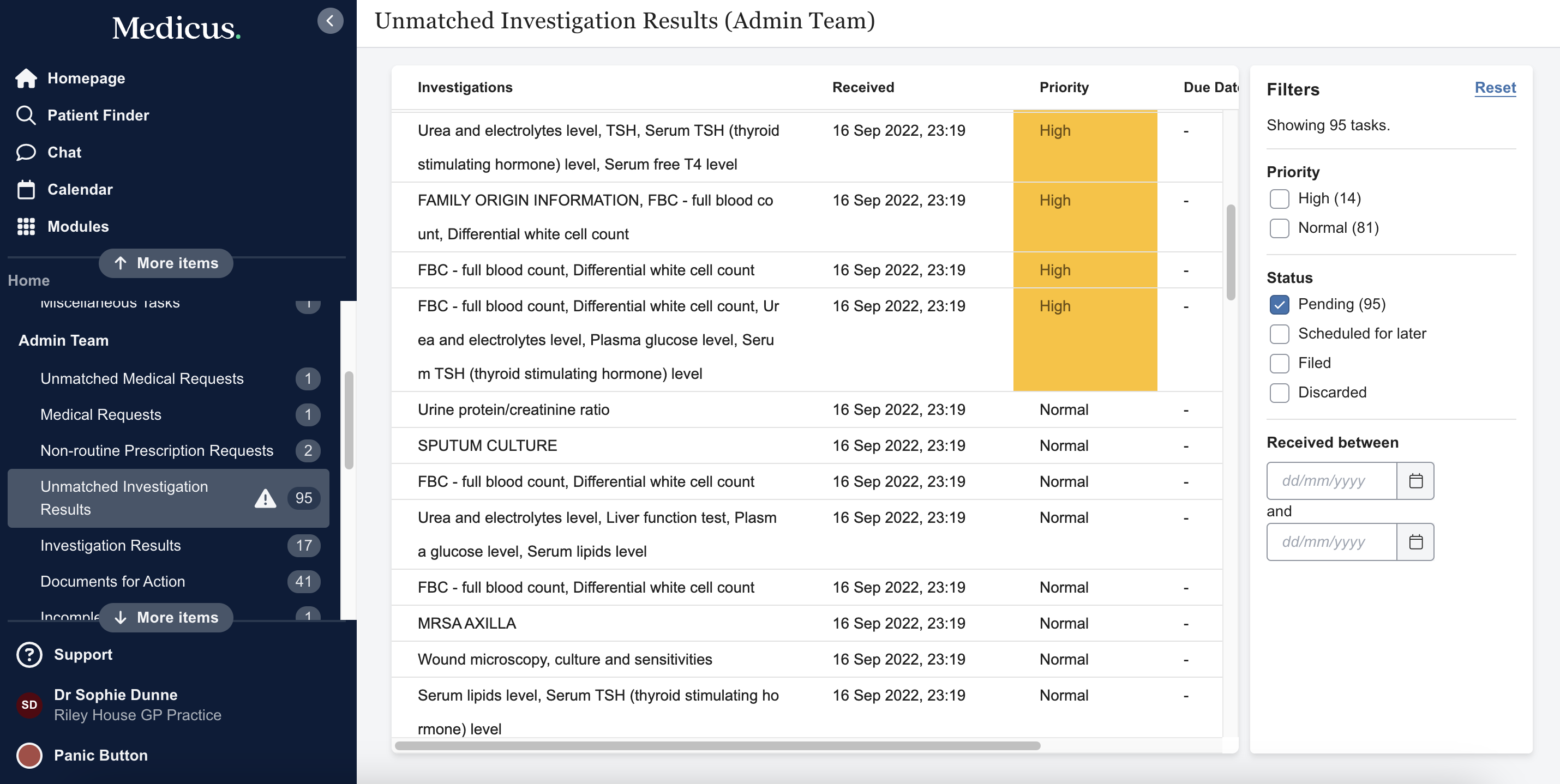The width and height of the screenshot is (1560, 784).
Task: Open Modules via the grid icon
Action: [27, 226]
